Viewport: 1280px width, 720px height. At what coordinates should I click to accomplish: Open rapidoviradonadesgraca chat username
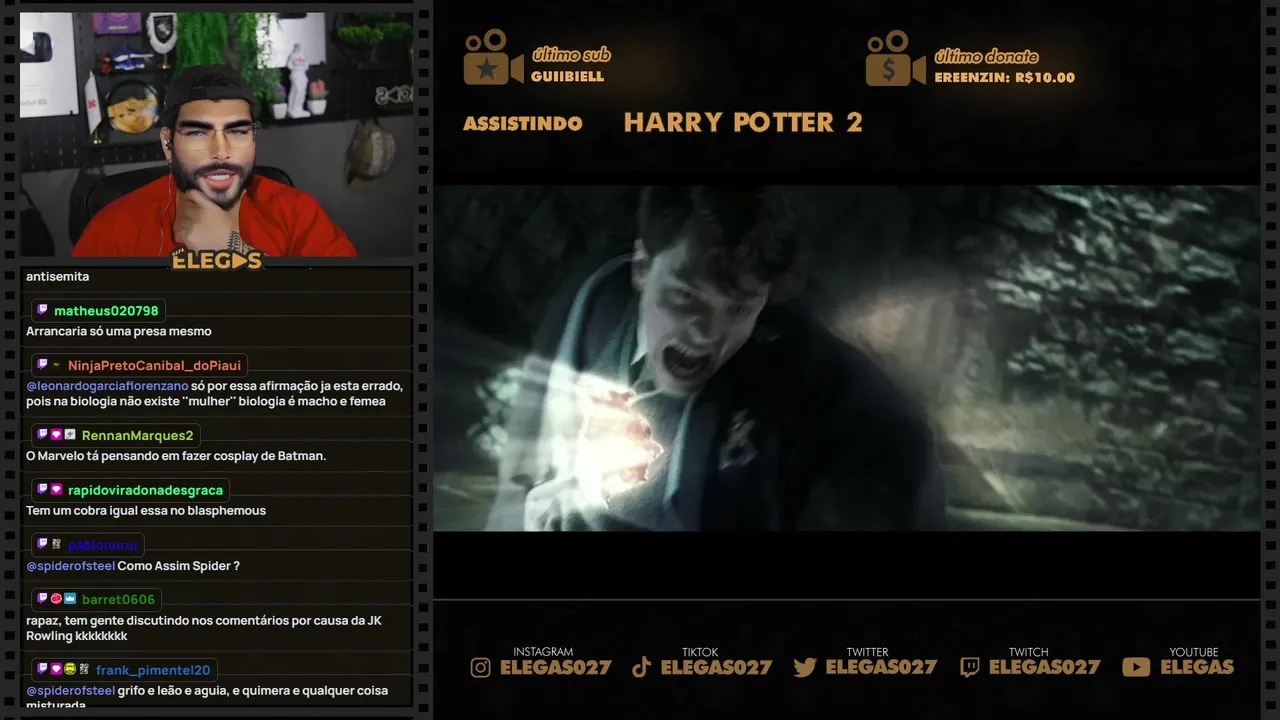point(146,491)
